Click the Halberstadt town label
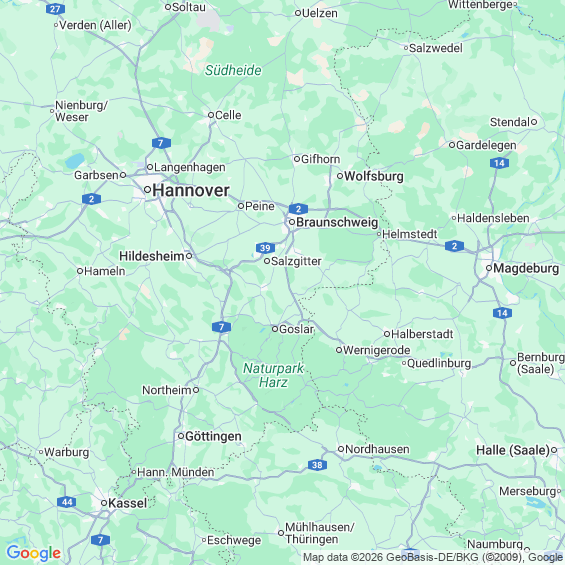Viewport: 565px width, 565px height. click(422, 334)
